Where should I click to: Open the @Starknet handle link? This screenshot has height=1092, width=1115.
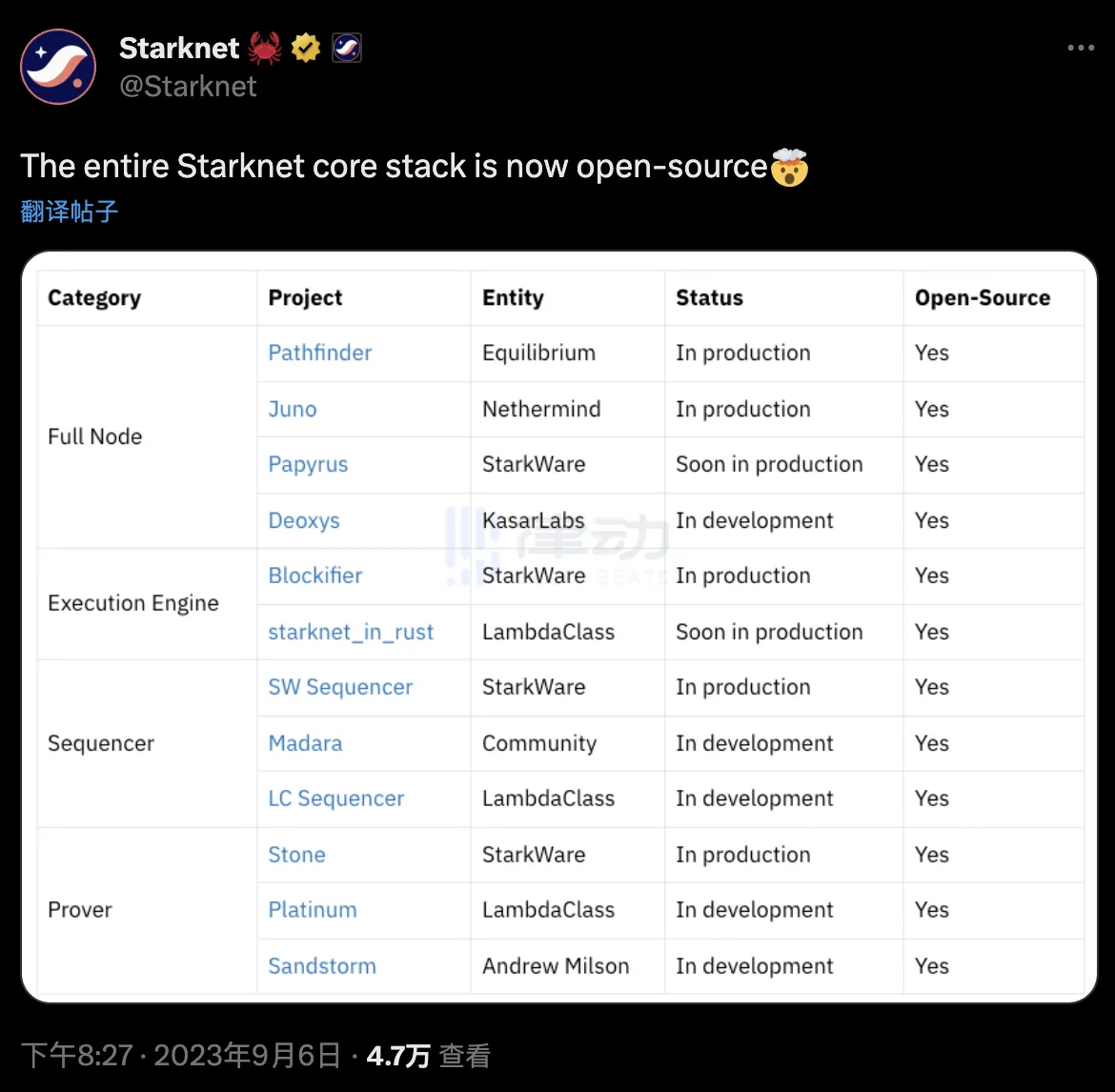pos(188,87)
